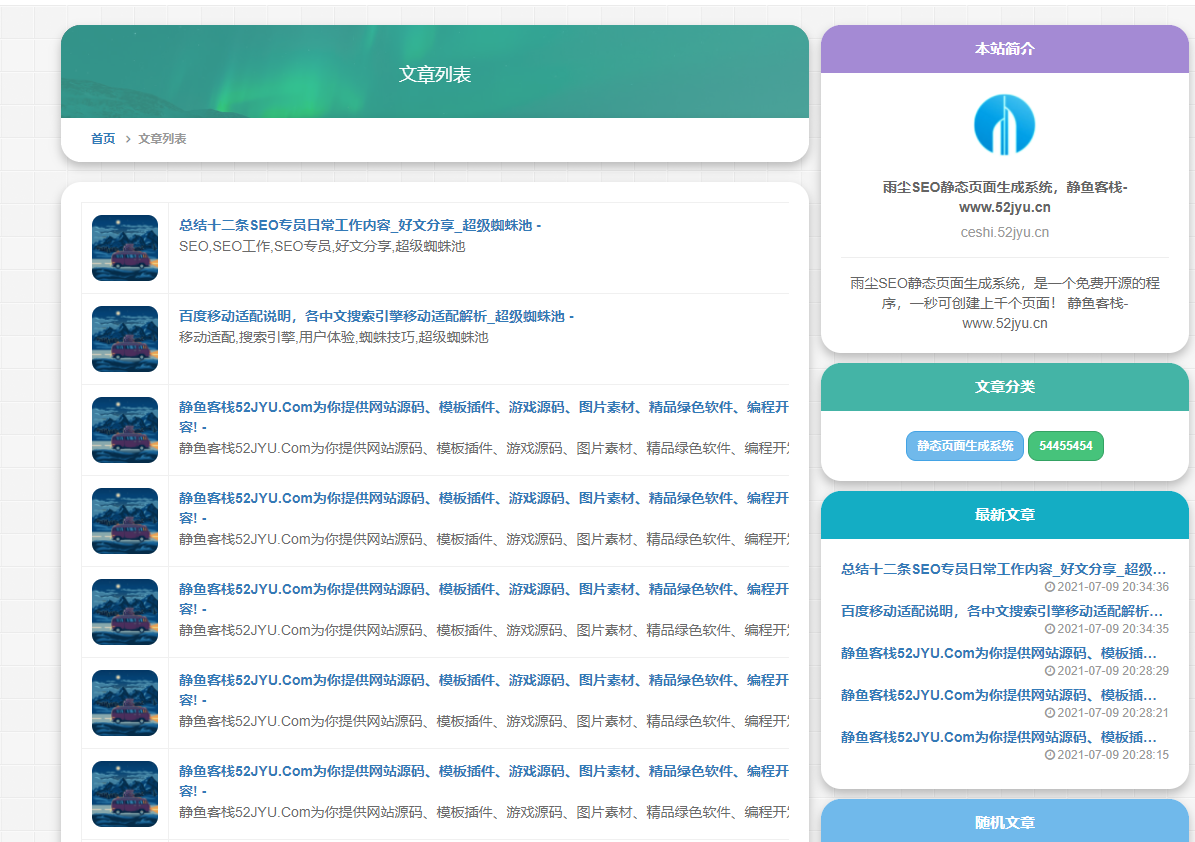Click clock icon next to 20:34:36 timestamp
This screenshot has height=842, width=1195.
click(x=1050, y=588)
